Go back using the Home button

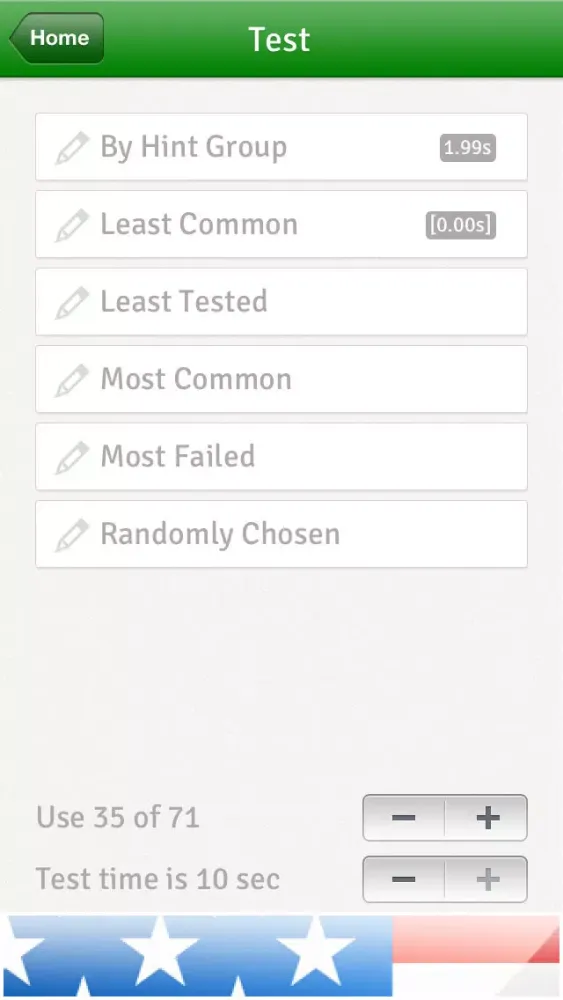pos(57,38)
